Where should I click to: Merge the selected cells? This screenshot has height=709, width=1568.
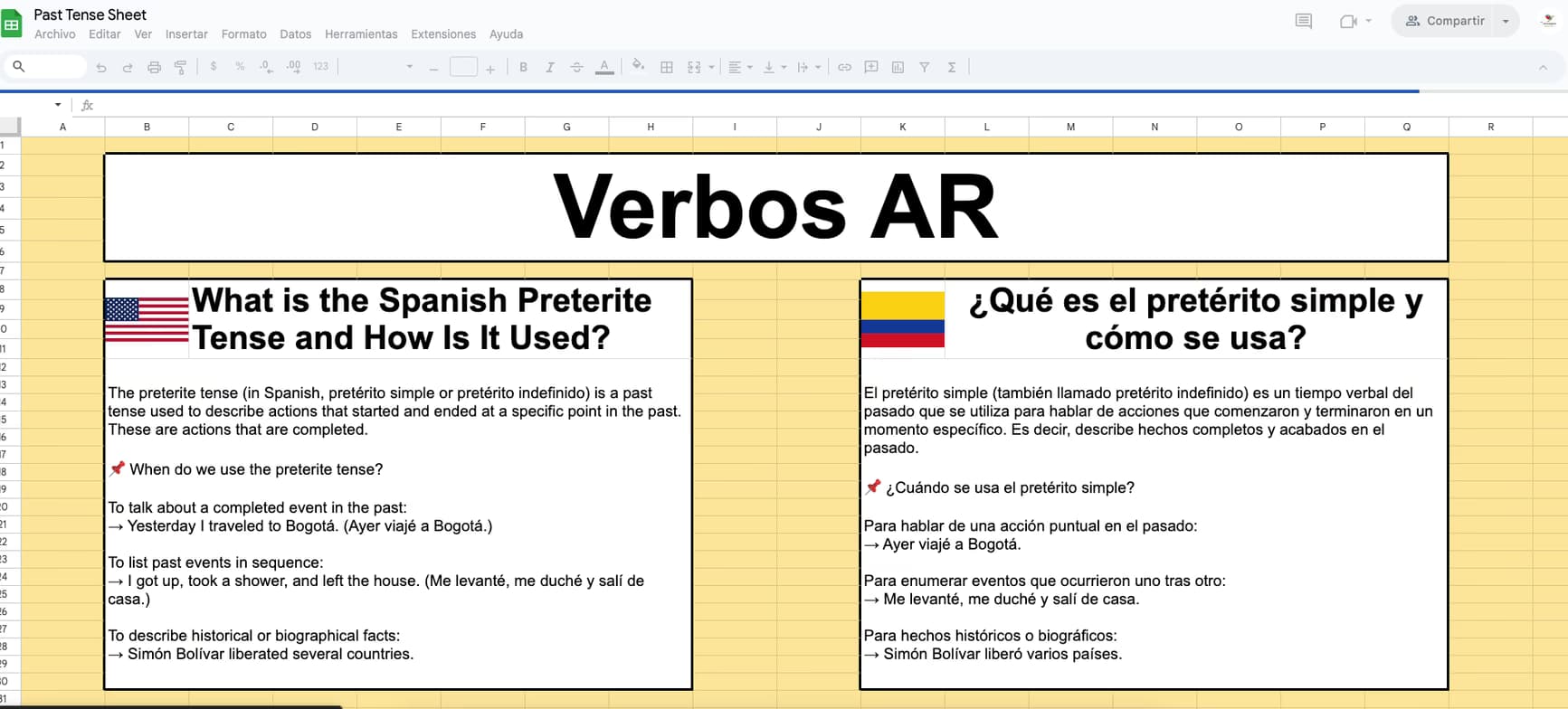point(694,67)
